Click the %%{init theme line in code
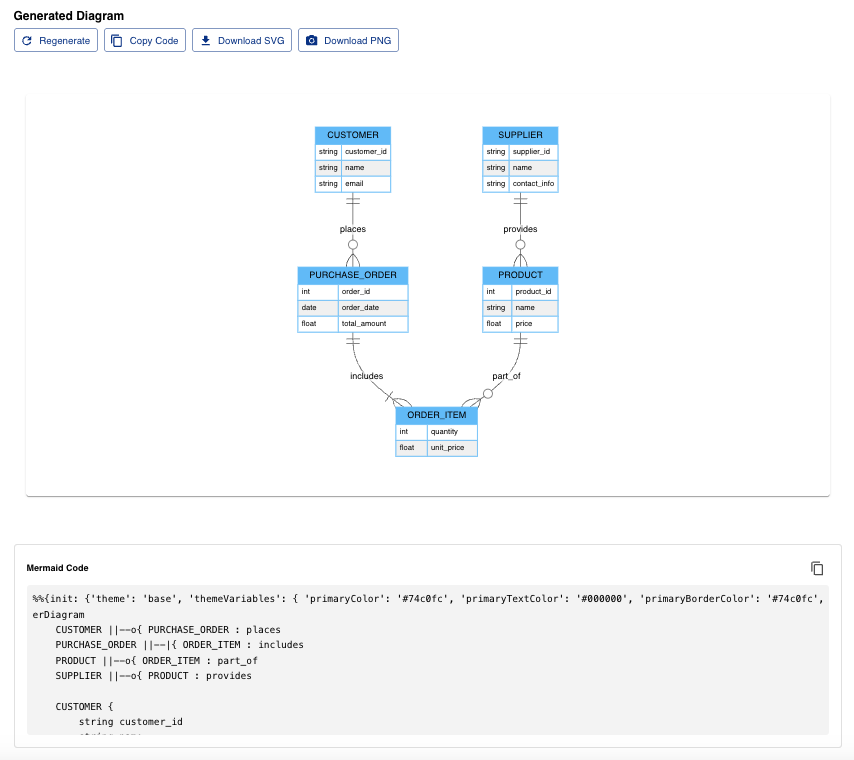854x760 pixels. [428, 599]
